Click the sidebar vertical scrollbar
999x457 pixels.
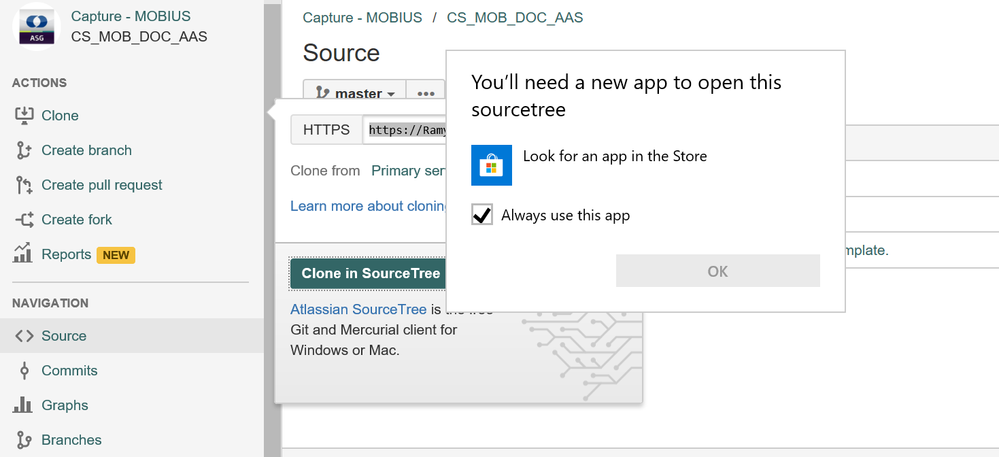273,228
